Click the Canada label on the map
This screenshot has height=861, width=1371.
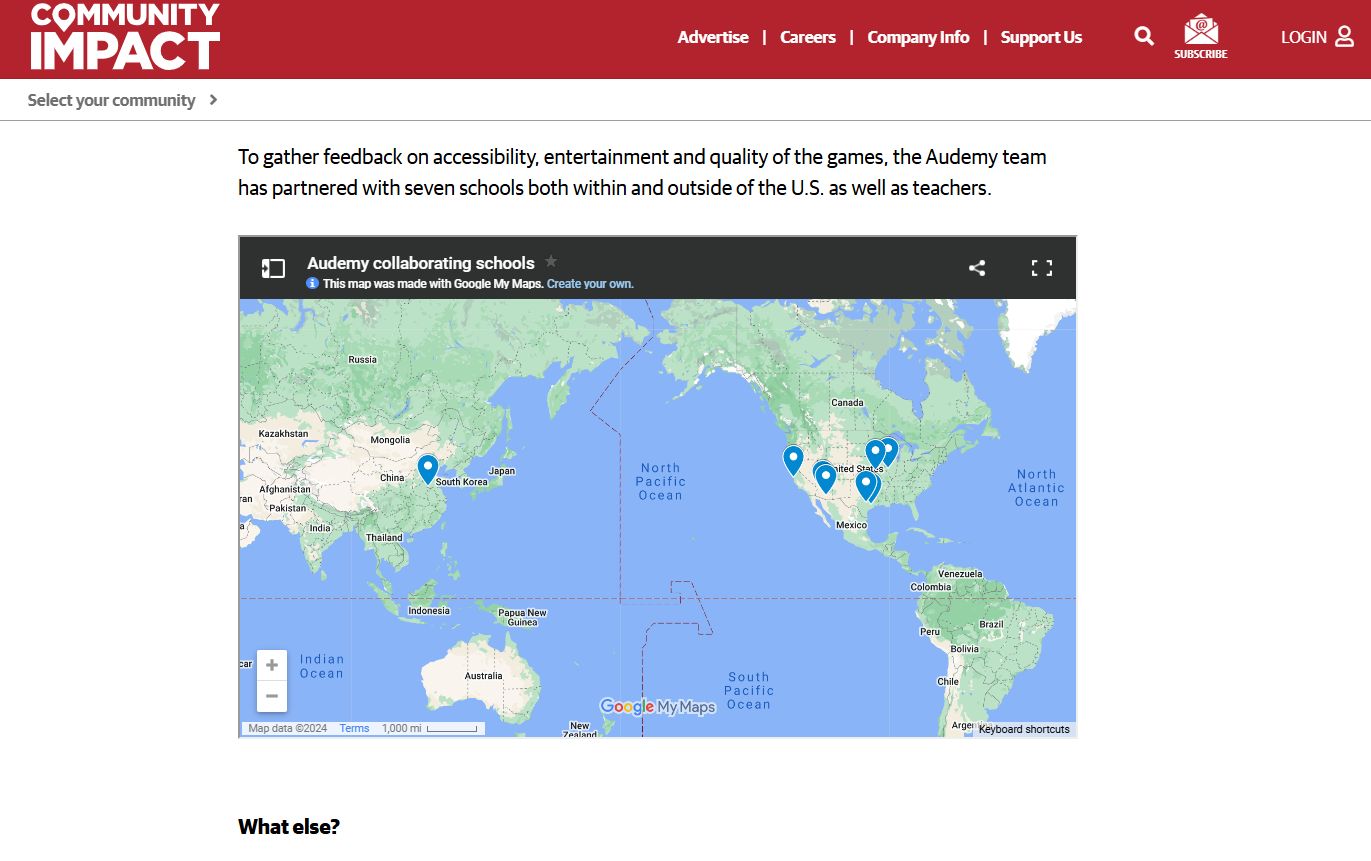847,403
